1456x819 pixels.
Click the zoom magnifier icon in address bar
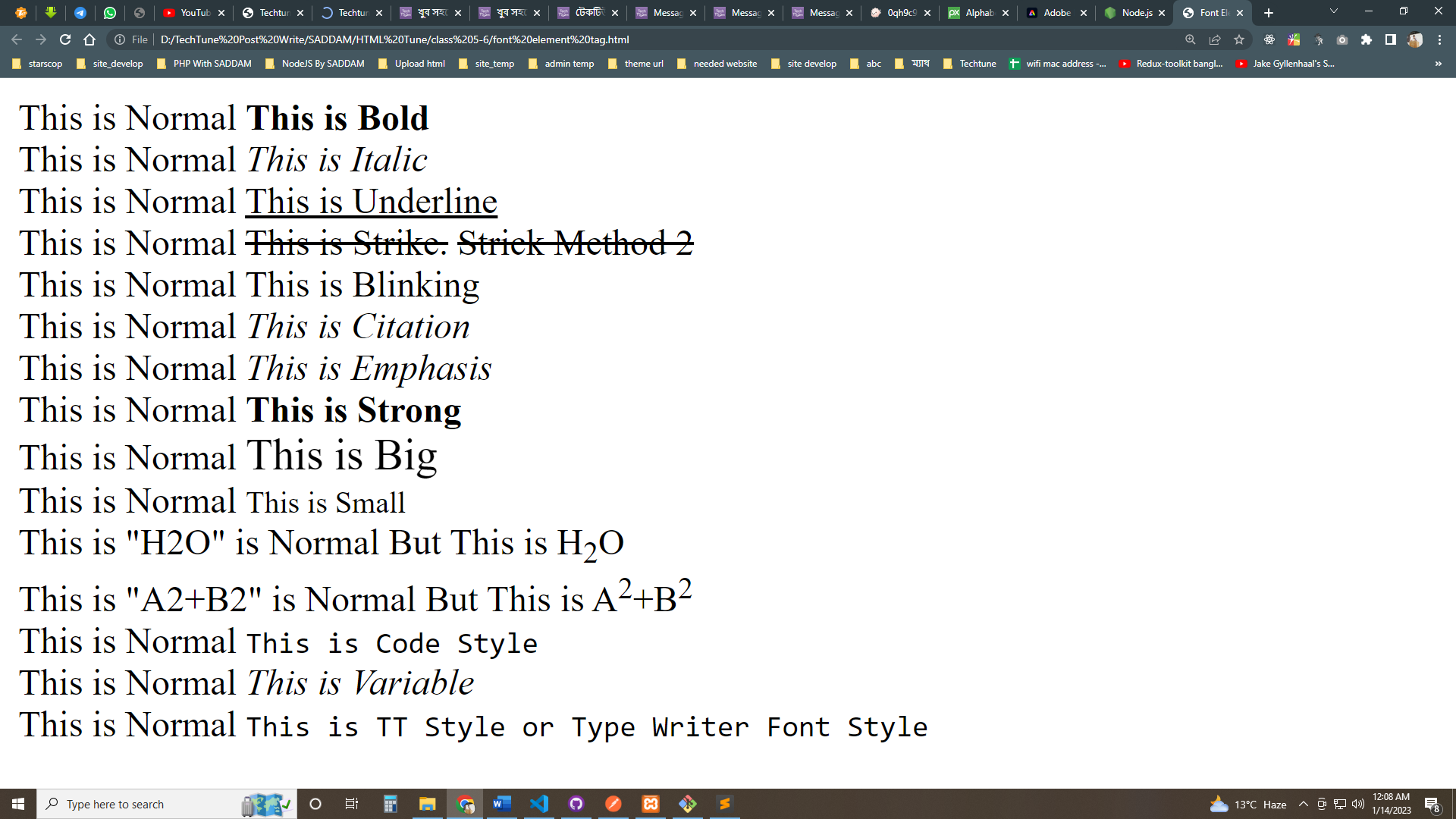(1190, 39)
